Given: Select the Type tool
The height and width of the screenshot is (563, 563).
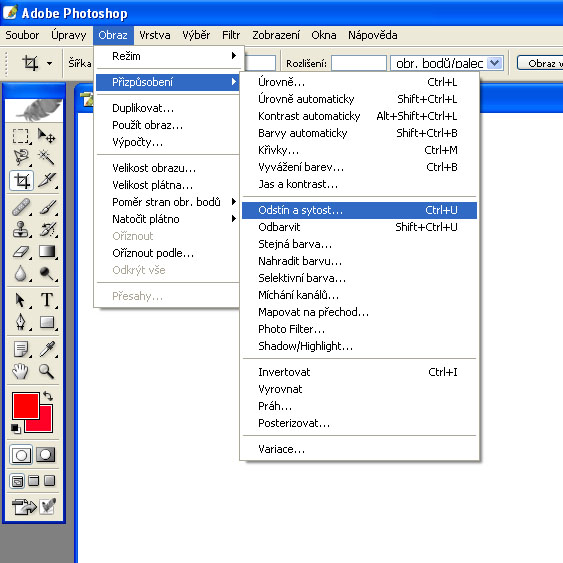Looking at the screenshot, I should pos(47,300).
